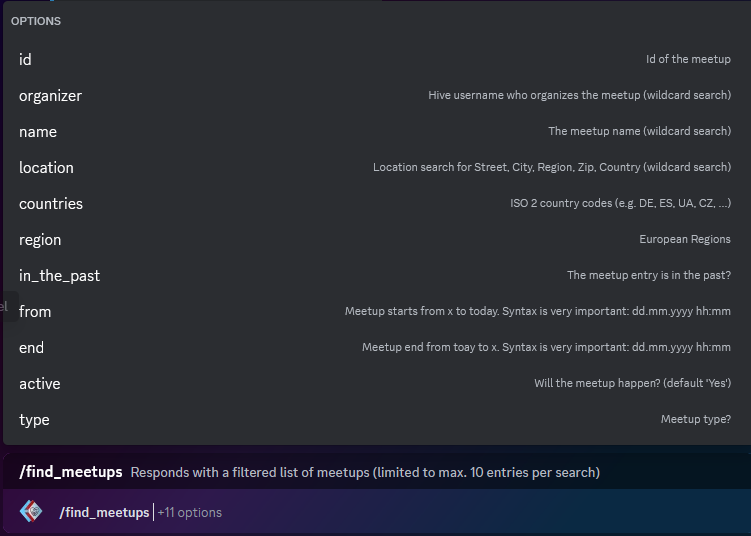751x536 pixels.
Task: Click the +11 options hint
Action: (190, 513)
